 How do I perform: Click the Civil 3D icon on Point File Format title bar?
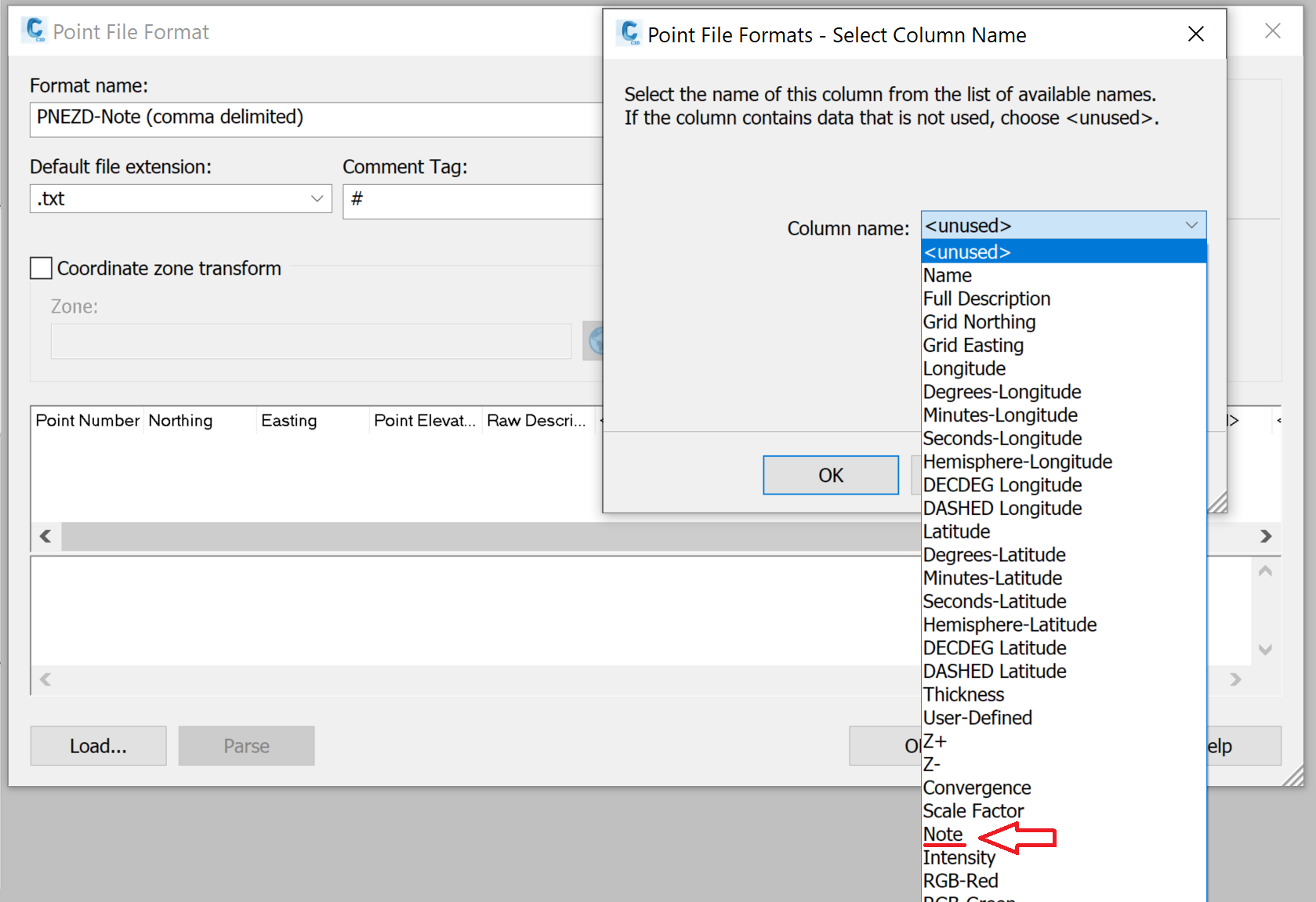(x=34, y=30)
